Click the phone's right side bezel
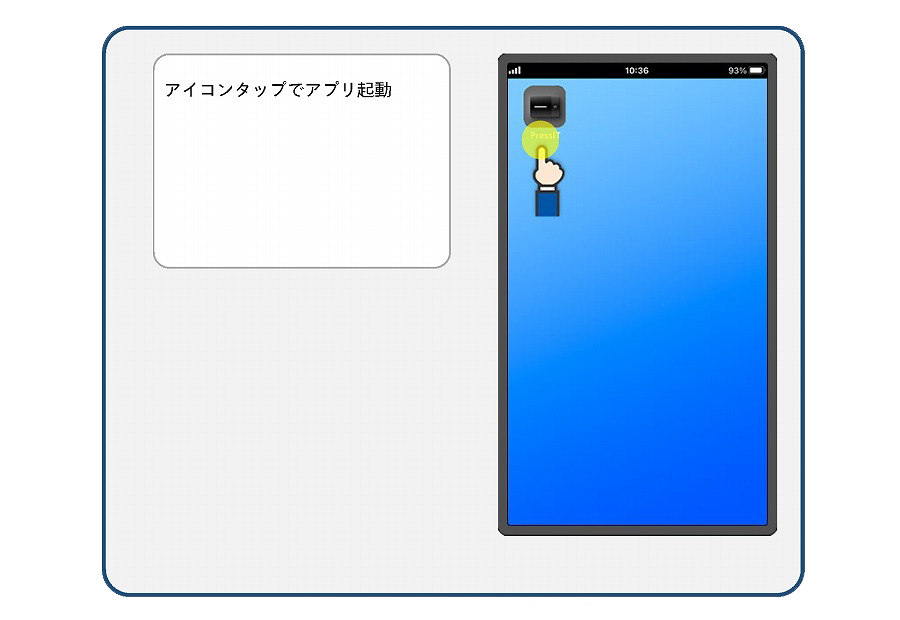The image size is (900, 620). (x=772, y=300)
